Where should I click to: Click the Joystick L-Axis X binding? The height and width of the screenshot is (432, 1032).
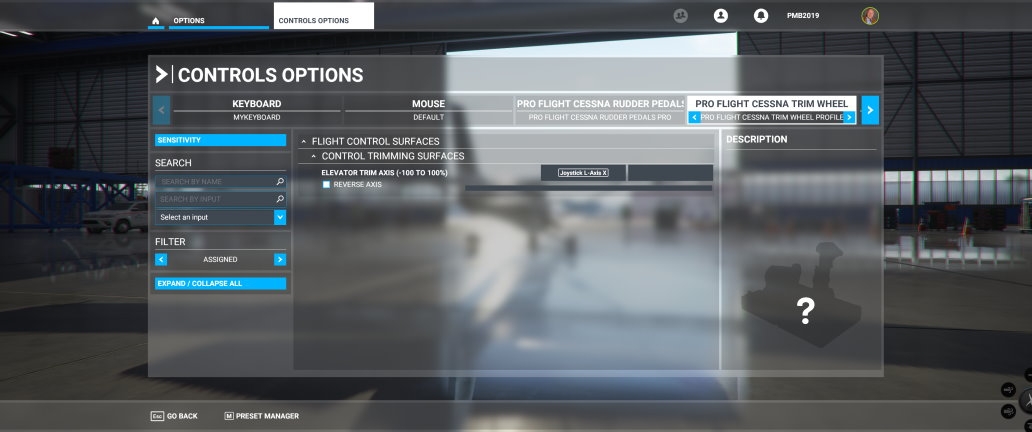(x=583, y=173)
